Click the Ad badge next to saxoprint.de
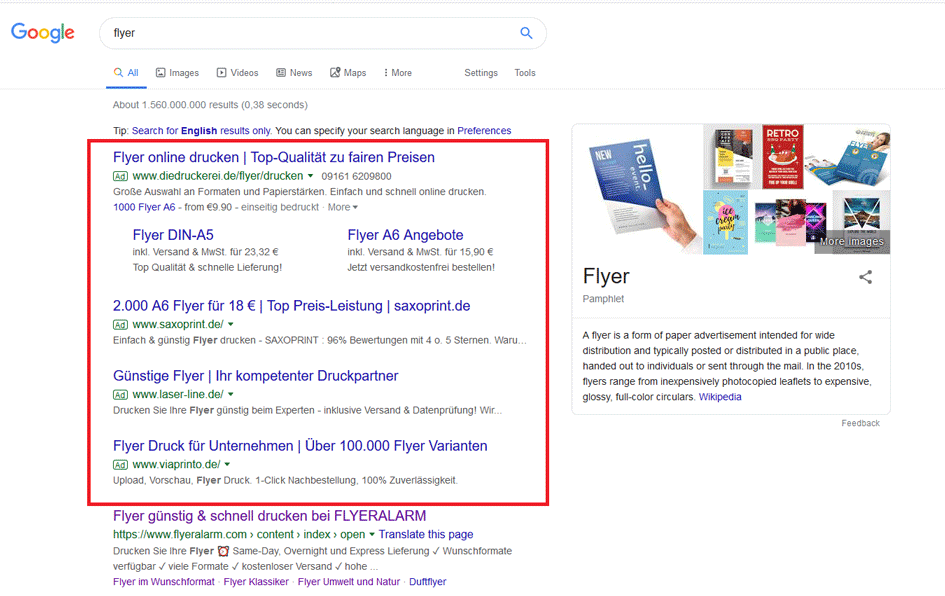This screenshot has width=945, height=596. [x=120, y=325]
